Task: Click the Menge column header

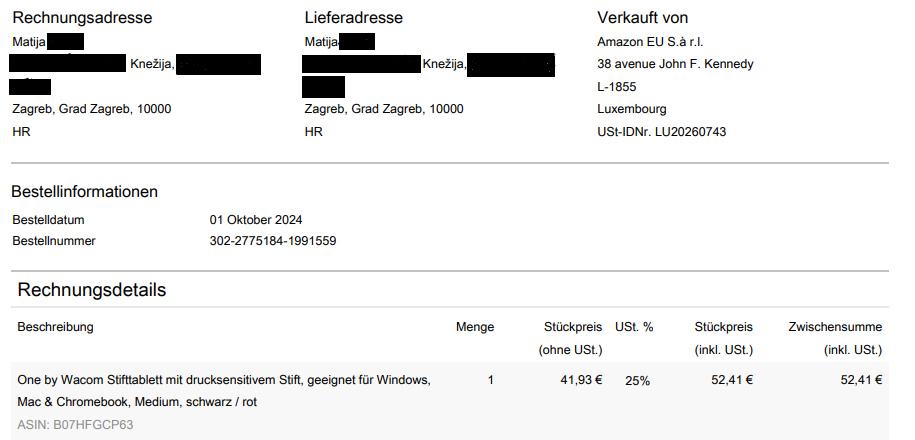Action: click(x=475, y=327)
